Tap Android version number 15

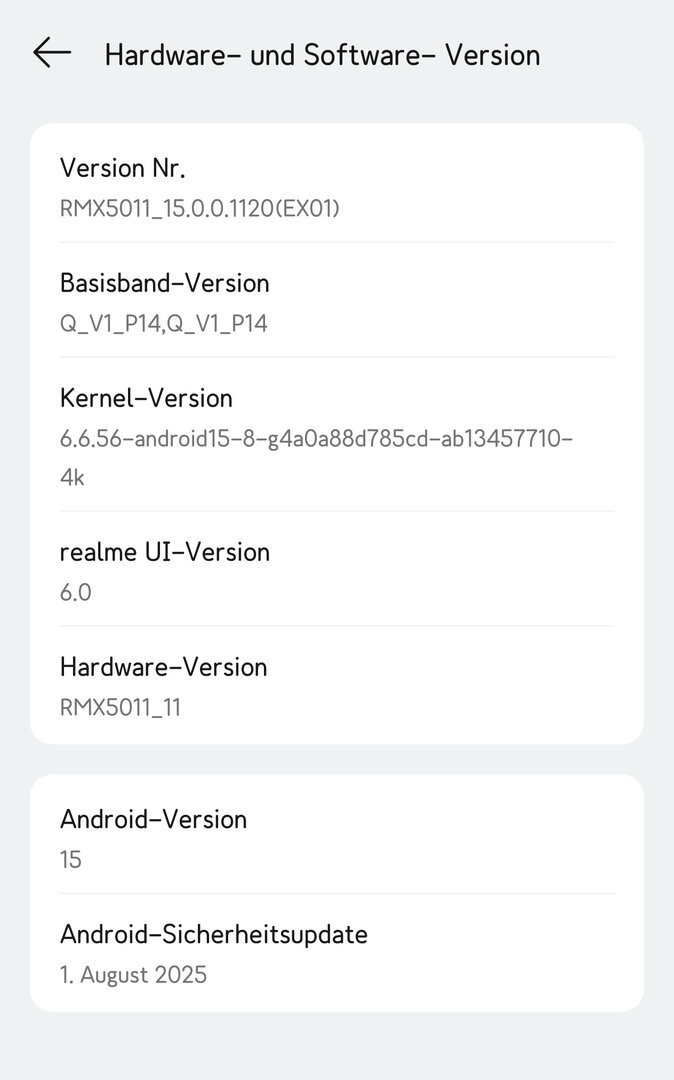coord(71,860)
